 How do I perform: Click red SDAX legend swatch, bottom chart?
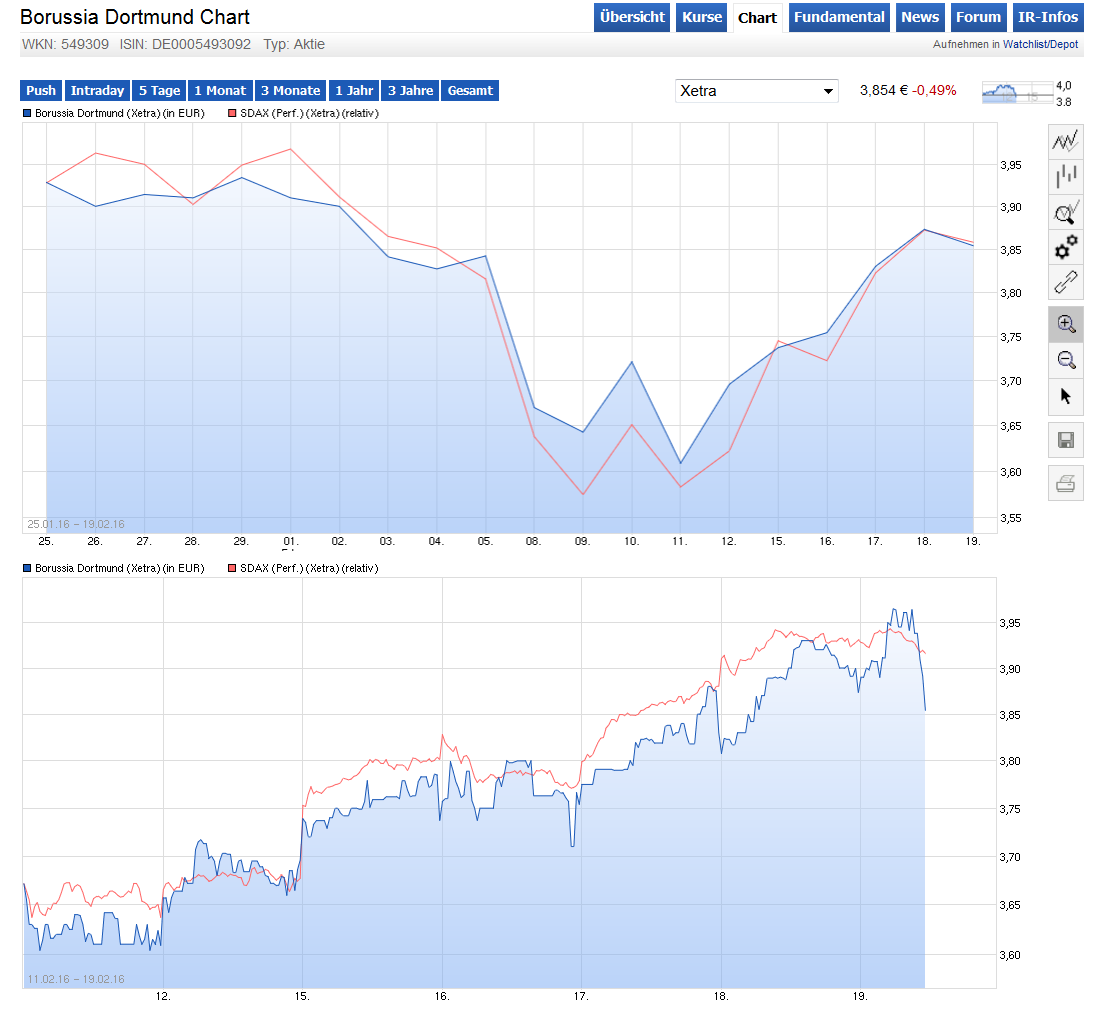click(232, 569)
